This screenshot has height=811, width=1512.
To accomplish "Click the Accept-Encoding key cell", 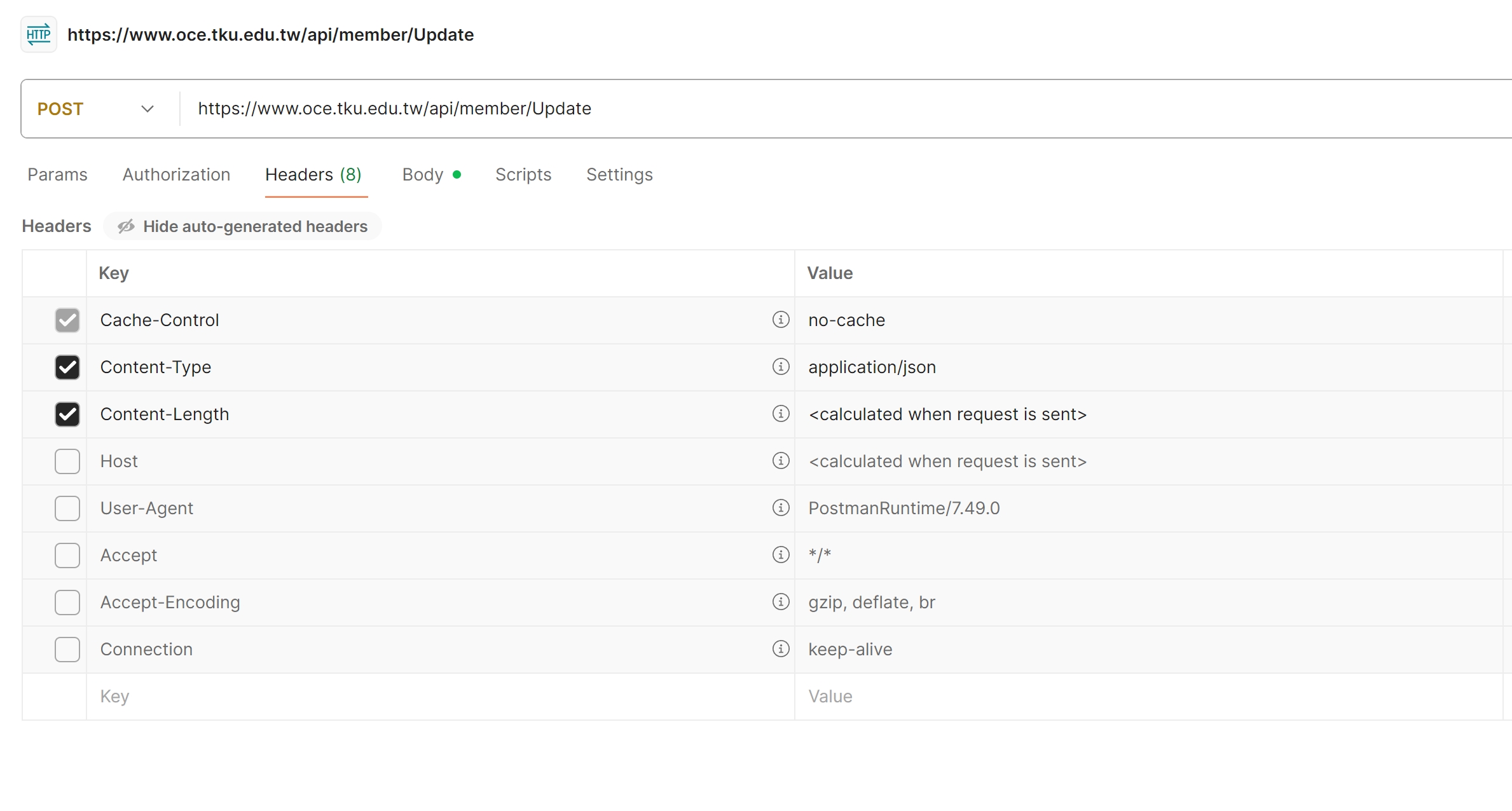I will [x=440, y=603].
